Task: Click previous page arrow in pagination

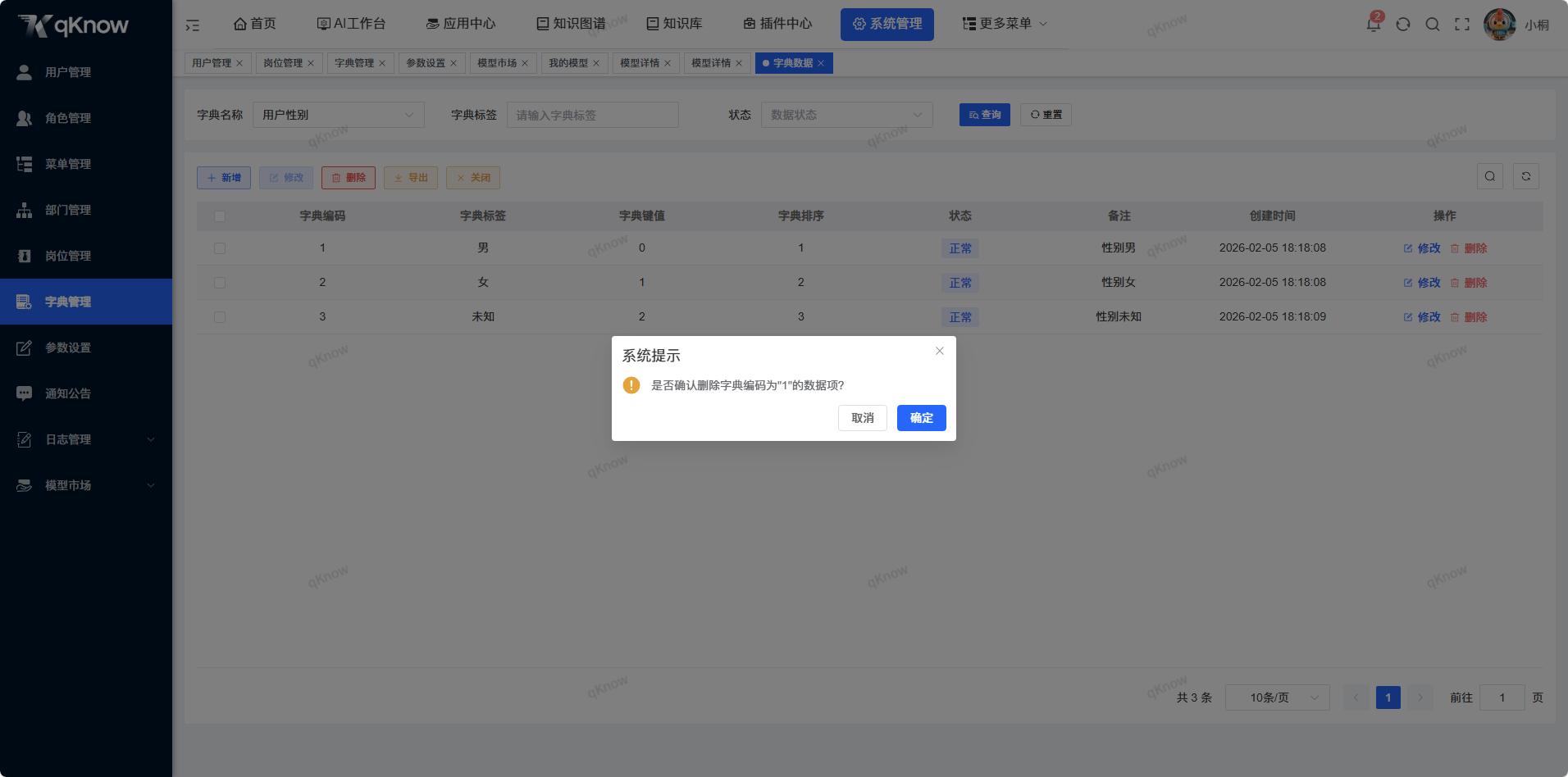Action: click(x=1356, y=697)
